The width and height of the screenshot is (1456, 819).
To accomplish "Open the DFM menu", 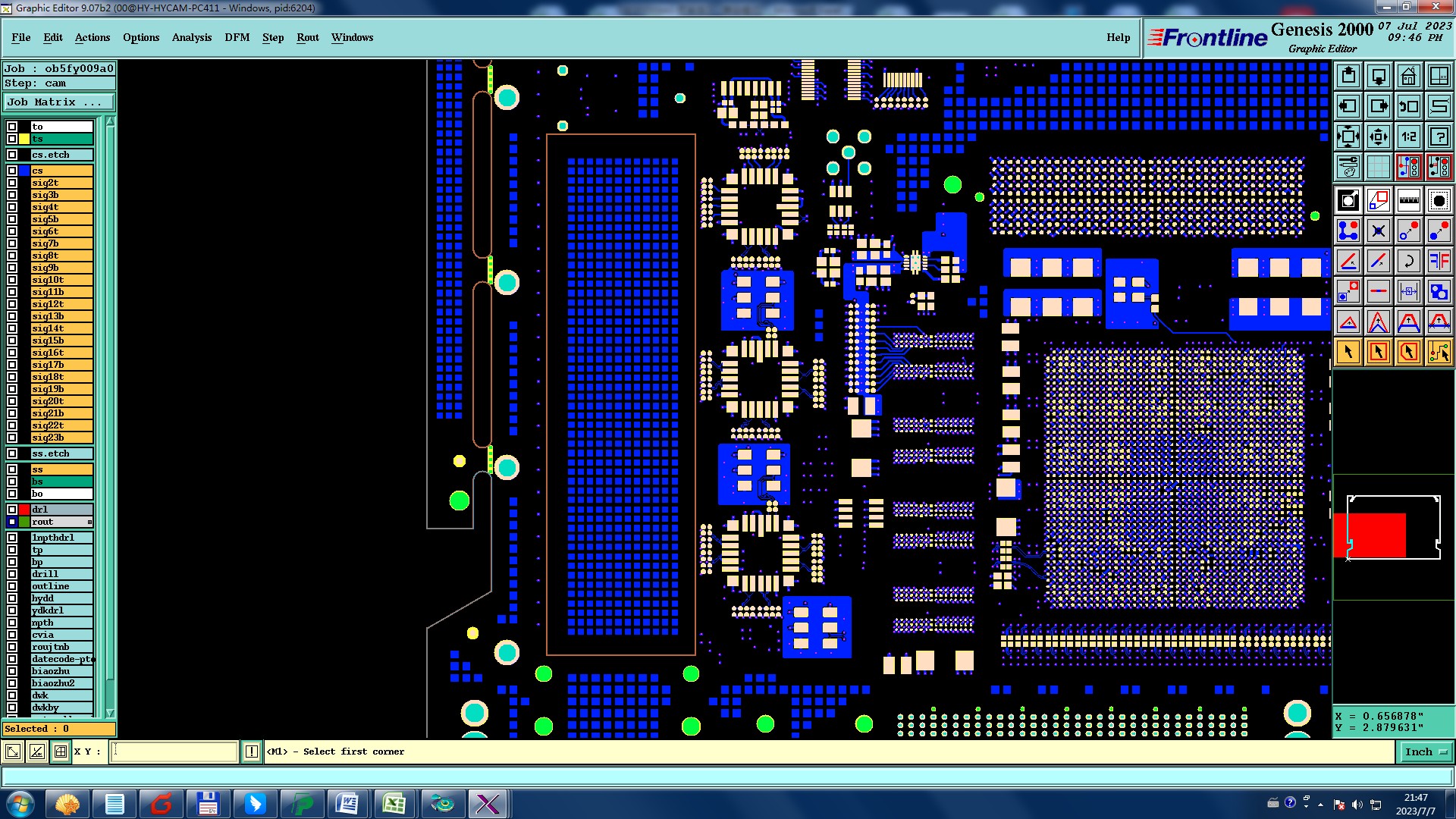I will point(237,37).
